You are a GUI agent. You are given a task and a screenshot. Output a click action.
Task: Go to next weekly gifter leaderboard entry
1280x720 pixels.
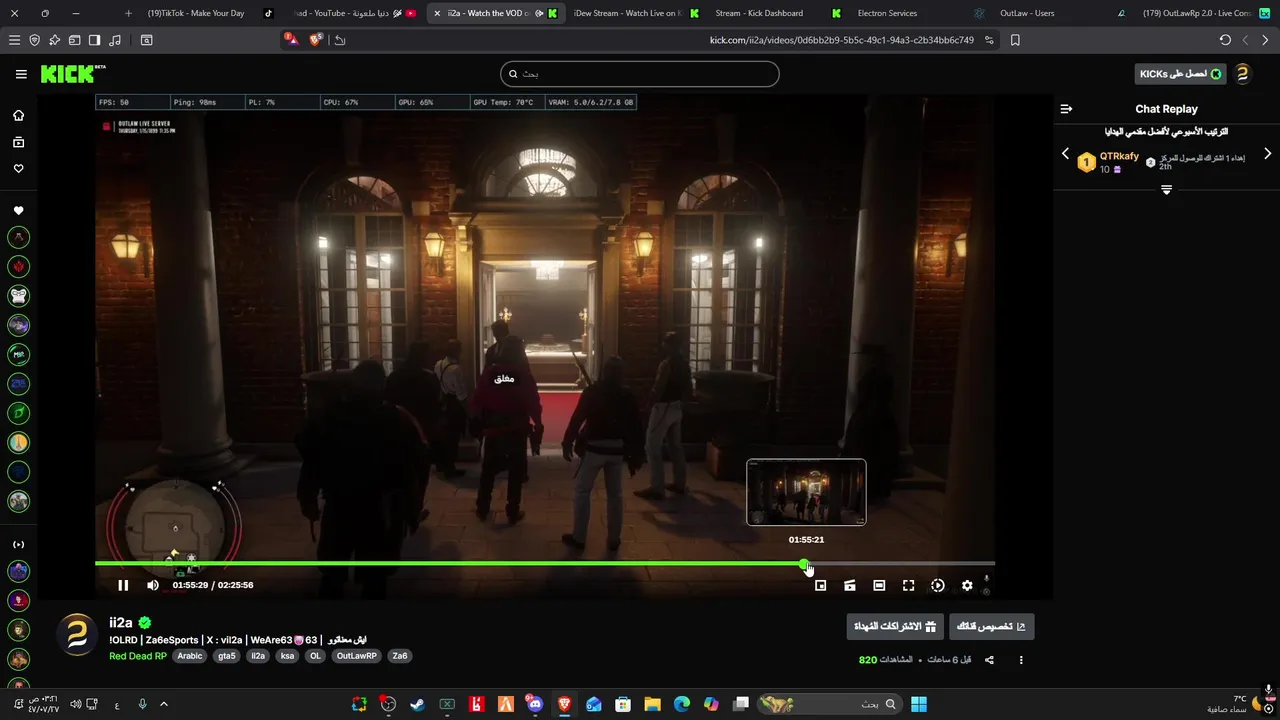pyautogui.click(x=1267, y=154)
